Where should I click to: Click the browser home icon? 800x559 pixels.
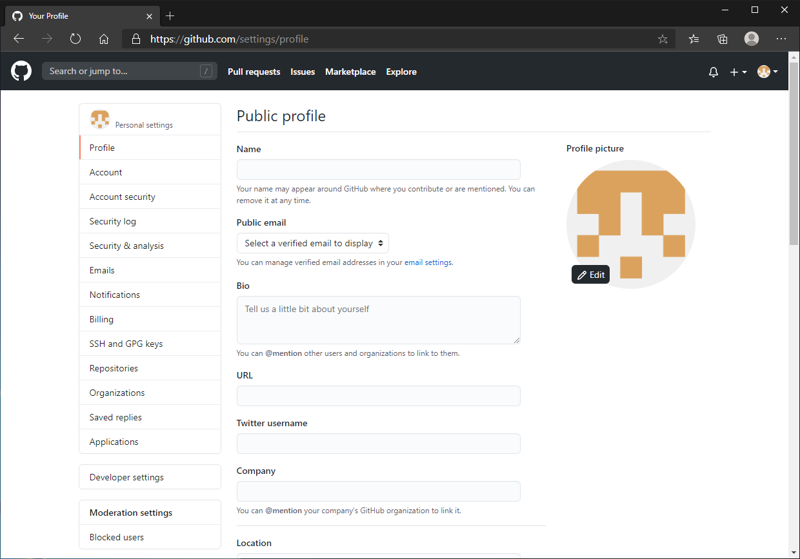pyautogui.click(x=104, y=39)
